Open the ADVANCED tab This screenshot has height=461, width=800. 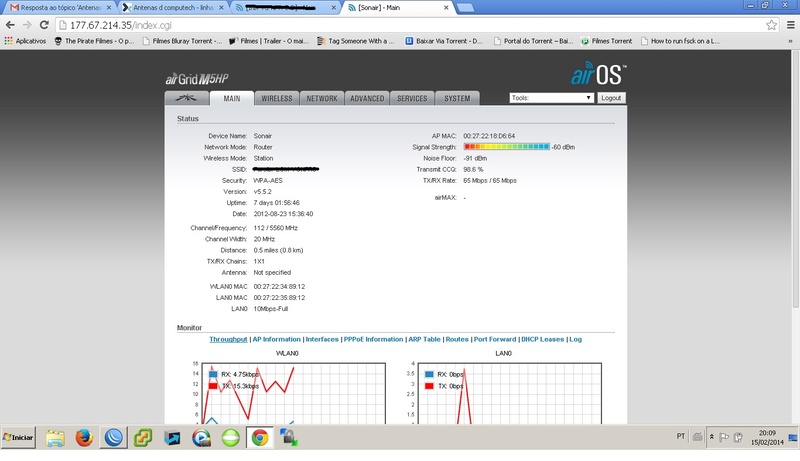pyautogui.click(x=367, y=98)
